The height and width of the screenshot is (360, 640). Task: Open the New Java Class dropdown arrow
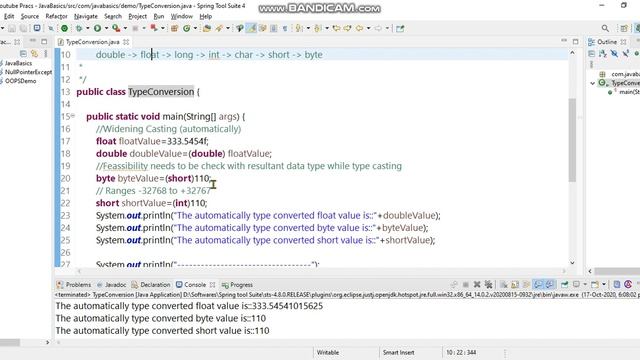(x=195, y=28)
